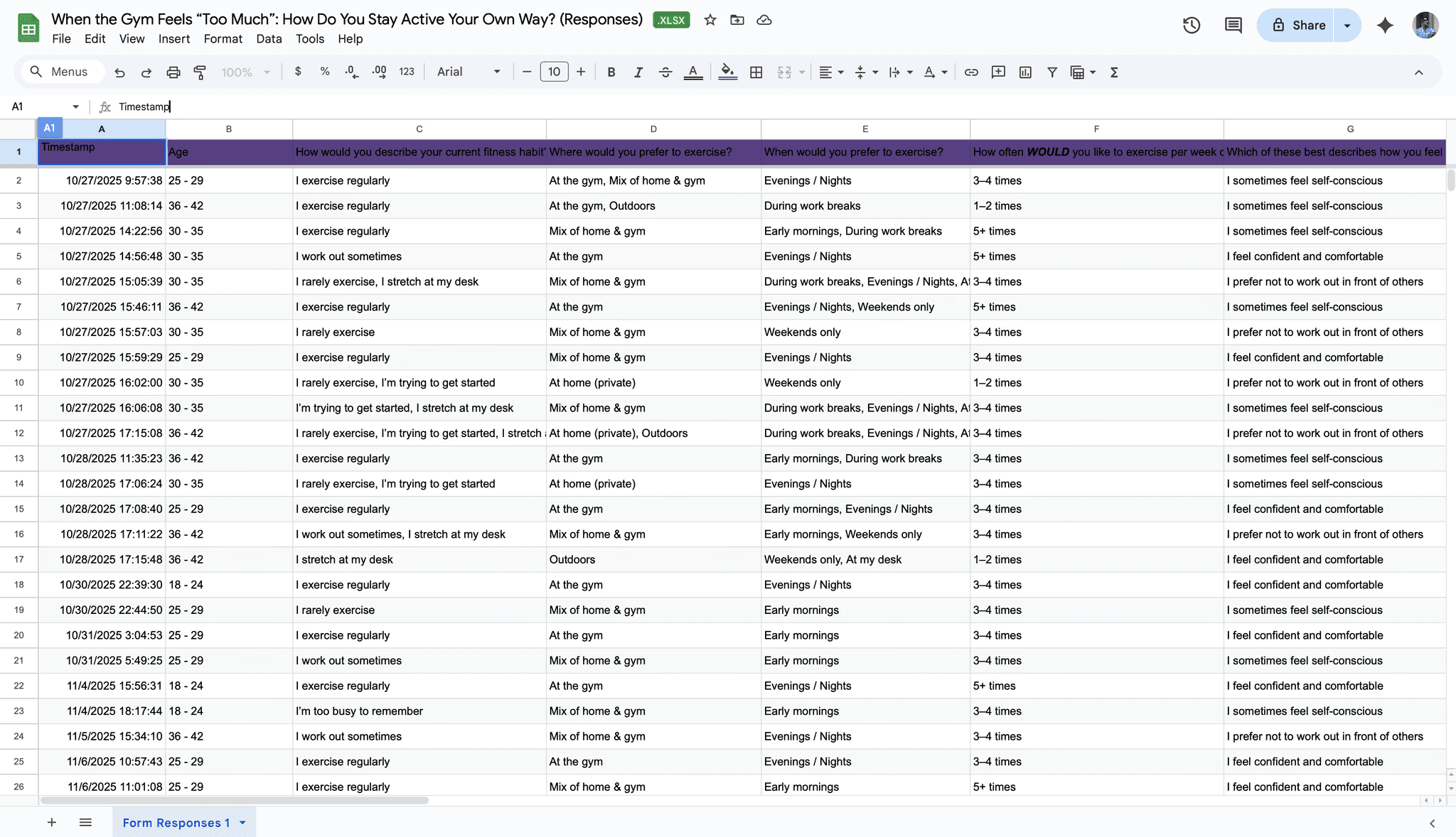Click the font size input field
The image size is (1456, 837).
click(x=554, y=72)
